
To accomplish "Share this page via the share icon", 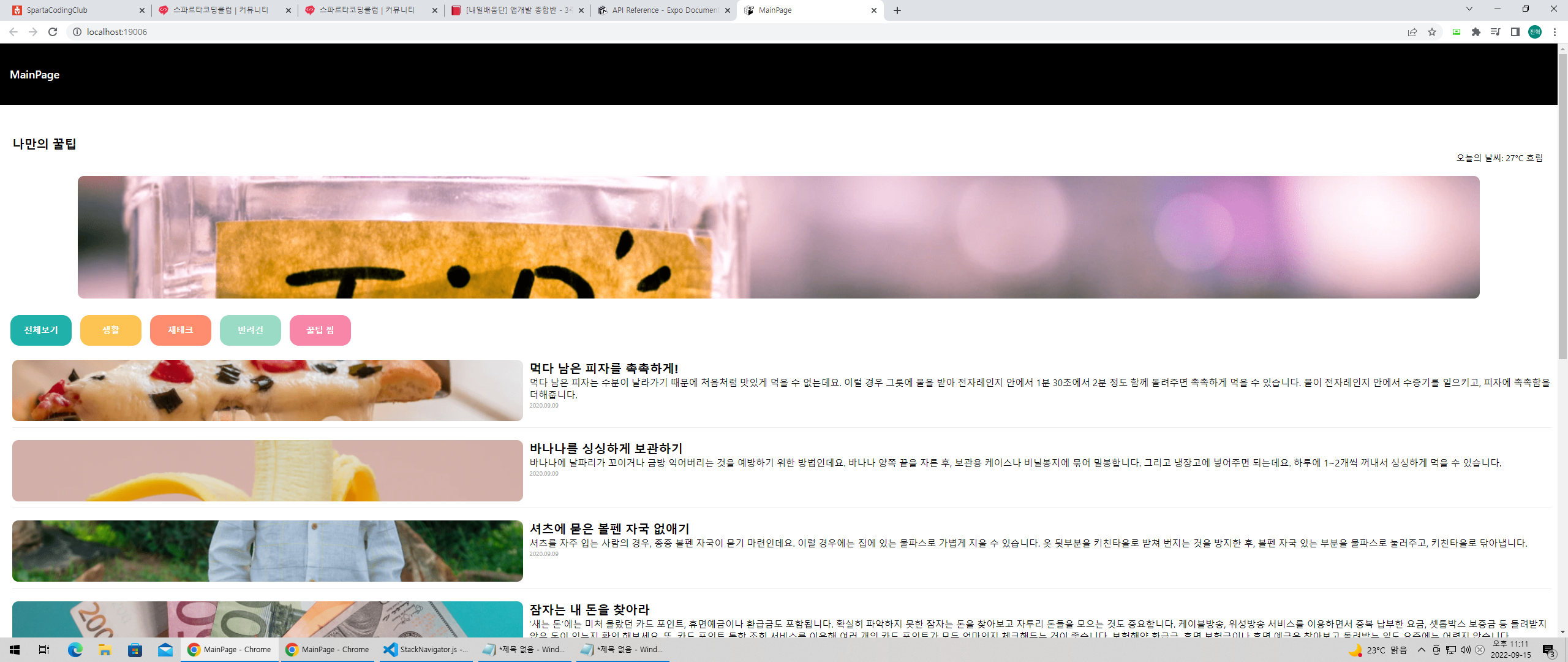I will [x=1412, y=32].
